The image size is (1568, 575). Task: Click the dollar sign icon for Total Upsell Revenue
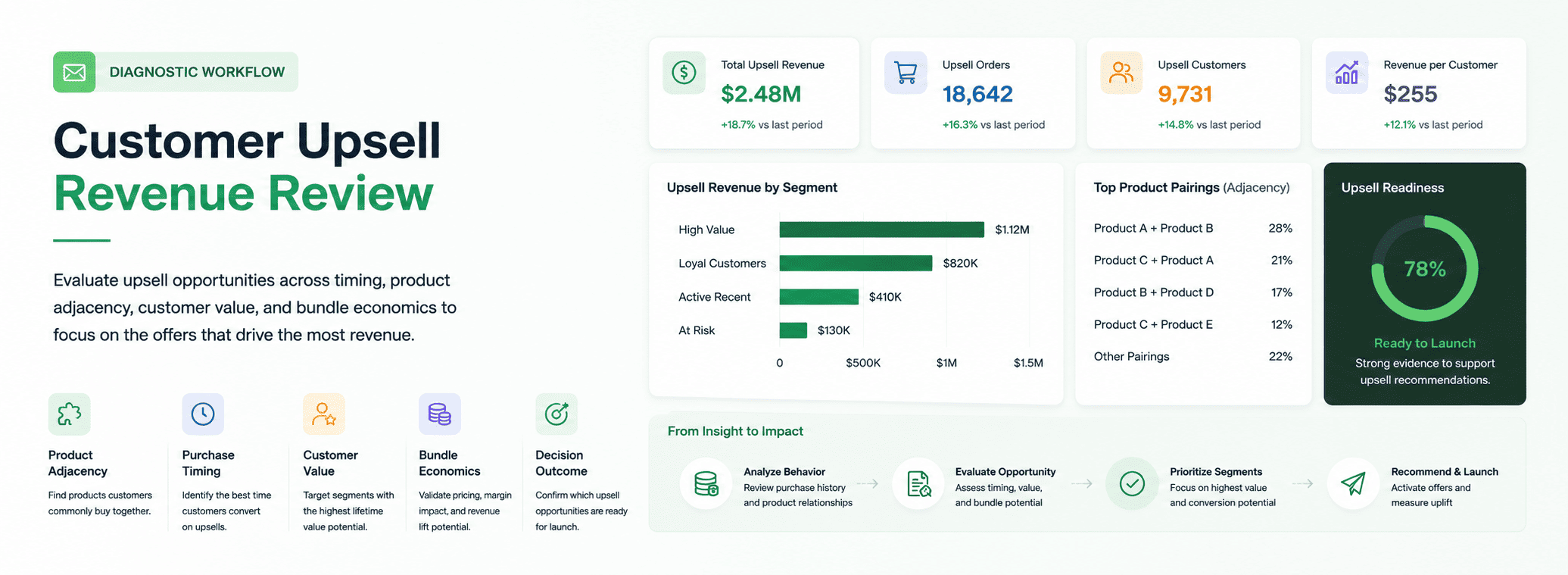[x=684, y=73]
